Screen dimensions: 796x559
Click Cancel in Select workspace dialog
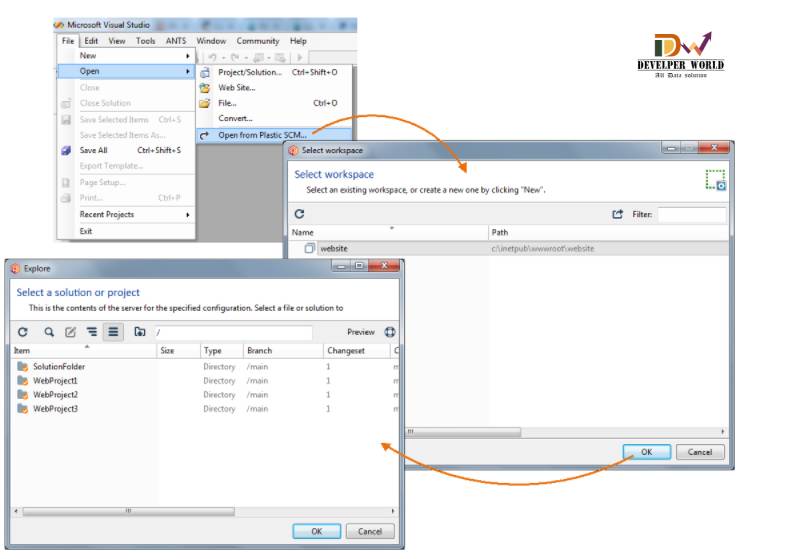point(700,452)
